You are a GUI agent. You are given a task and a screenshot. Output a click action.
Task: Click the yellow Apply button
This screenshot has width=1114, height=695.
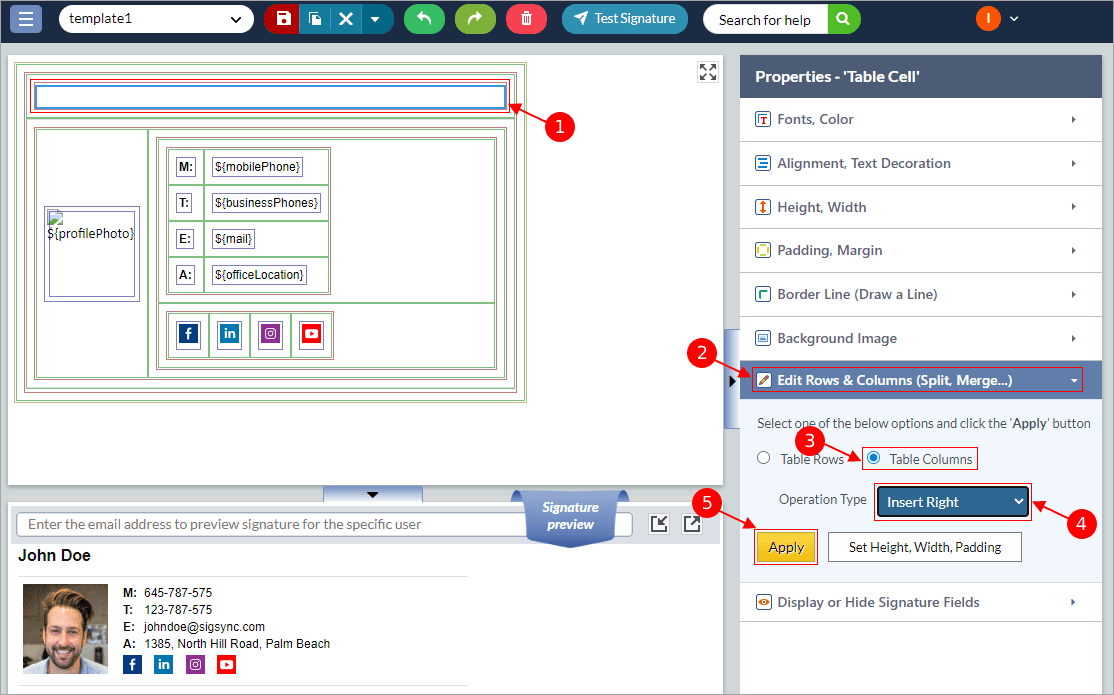[786, 548]
